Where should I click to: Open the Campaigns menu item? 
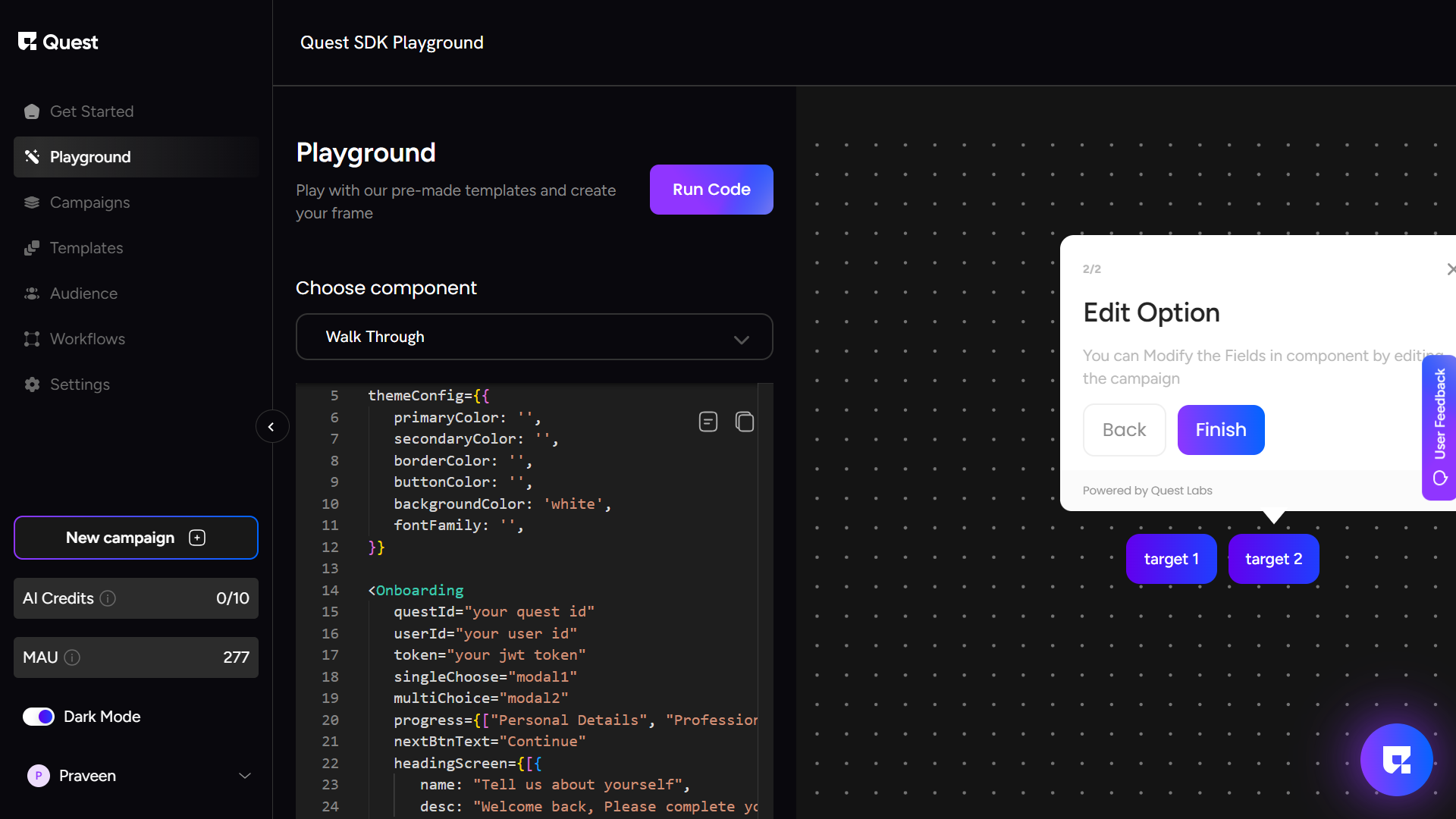89,202
